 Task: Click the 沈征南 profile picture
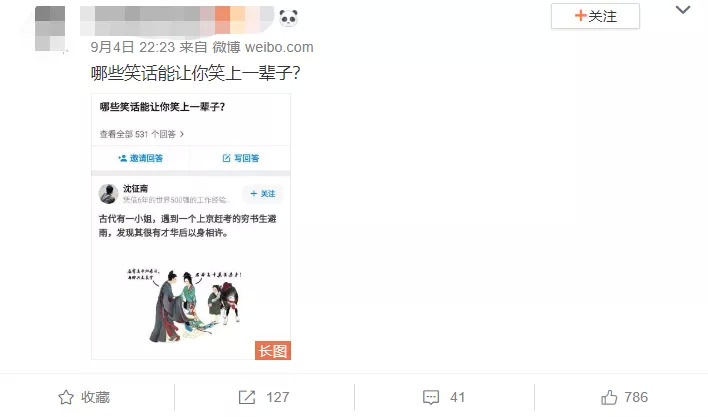108,194
